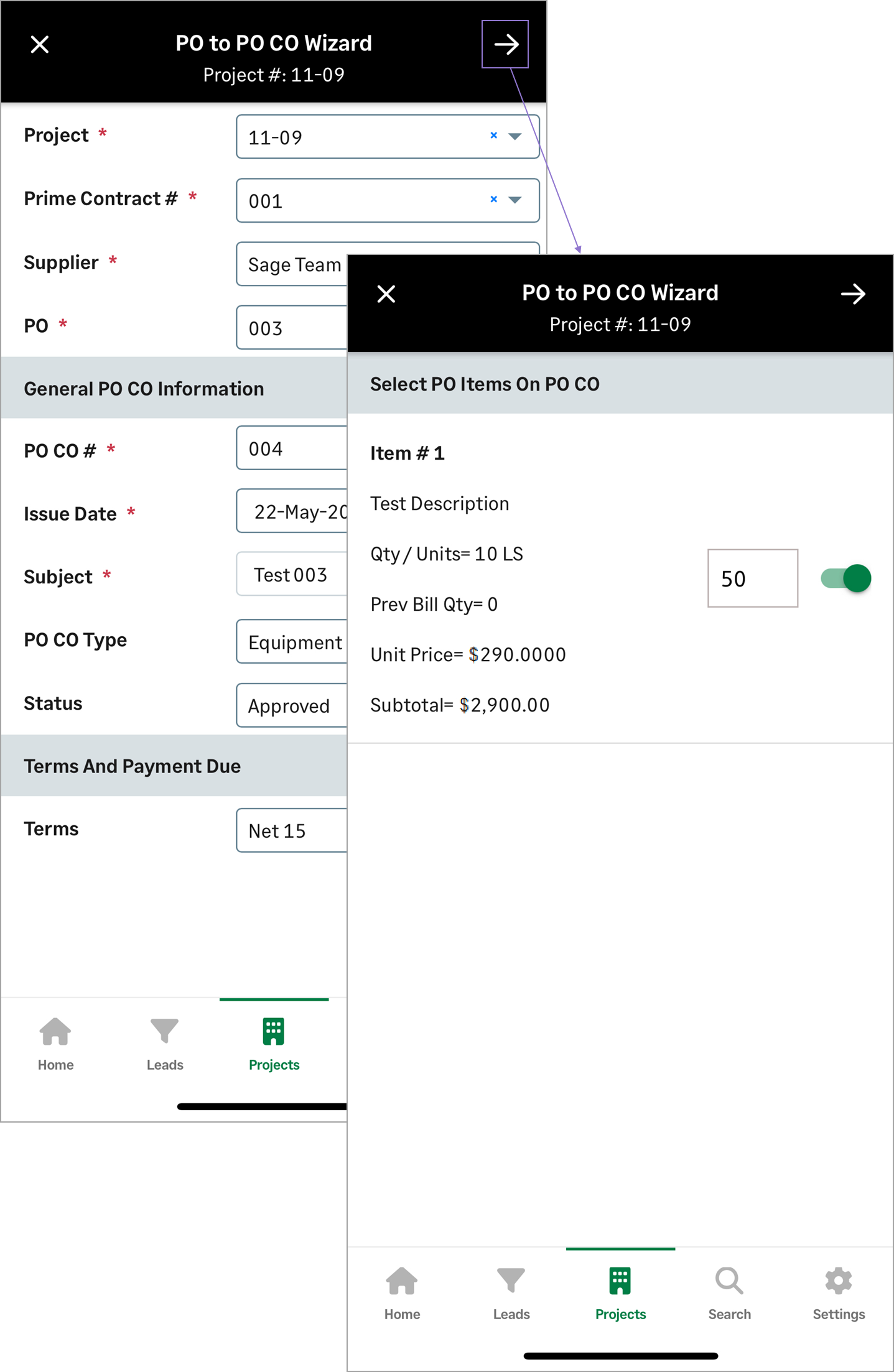This screenshot has height=1372, width=894.
Task: Edit the Item #1 quantity field showing 50
Action: 753,578
